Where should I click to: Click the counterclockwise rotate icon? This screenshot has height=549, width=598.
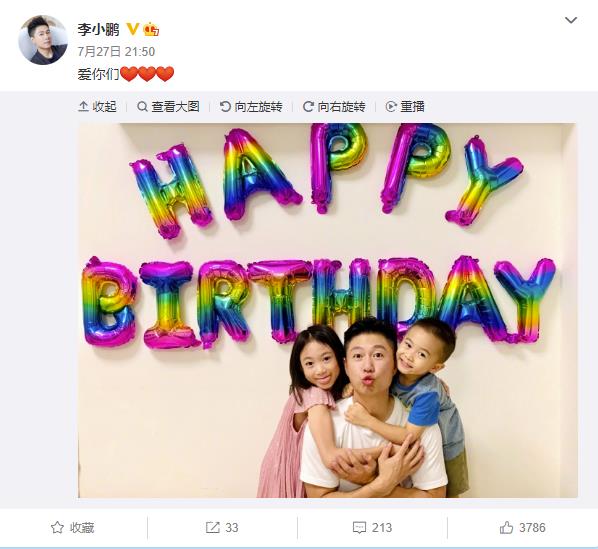[225, 106]
